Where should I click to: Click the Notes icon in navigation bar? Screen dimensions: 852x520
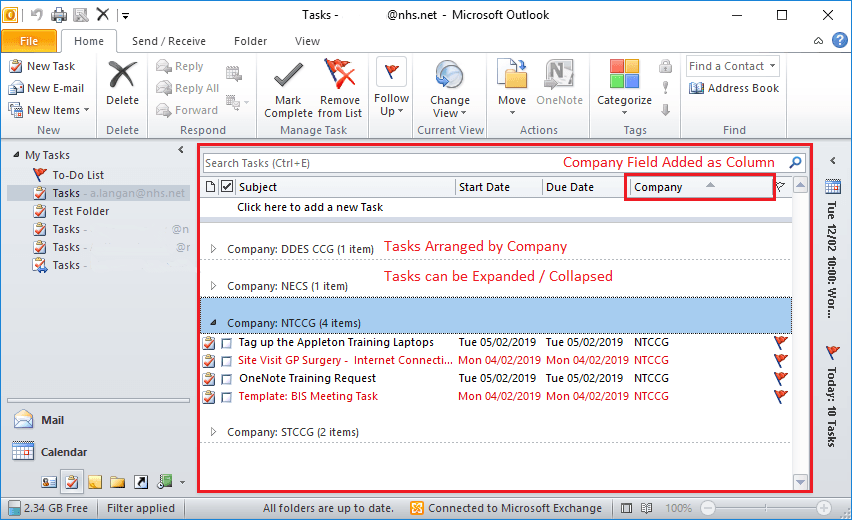click(x=95, y=482)
